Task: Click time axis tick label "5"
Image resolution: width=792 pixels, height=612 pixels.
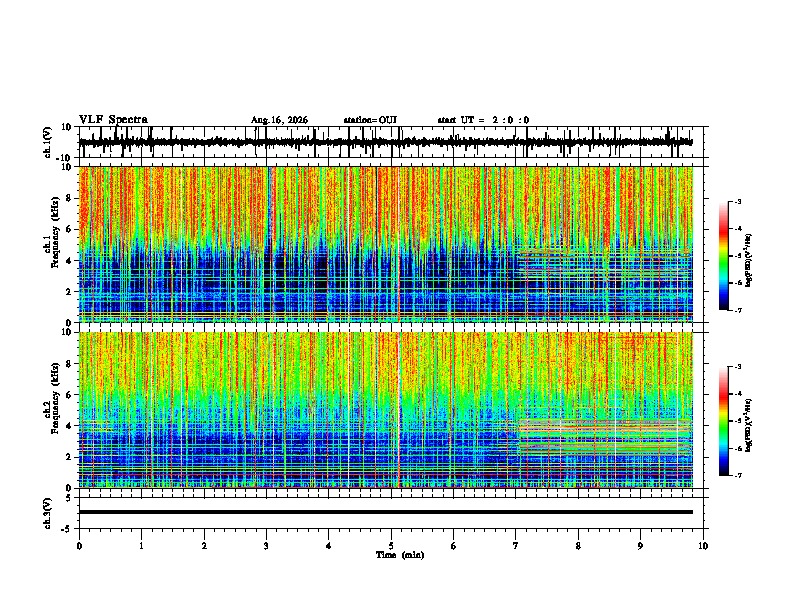Action: (x=391, y=546)
